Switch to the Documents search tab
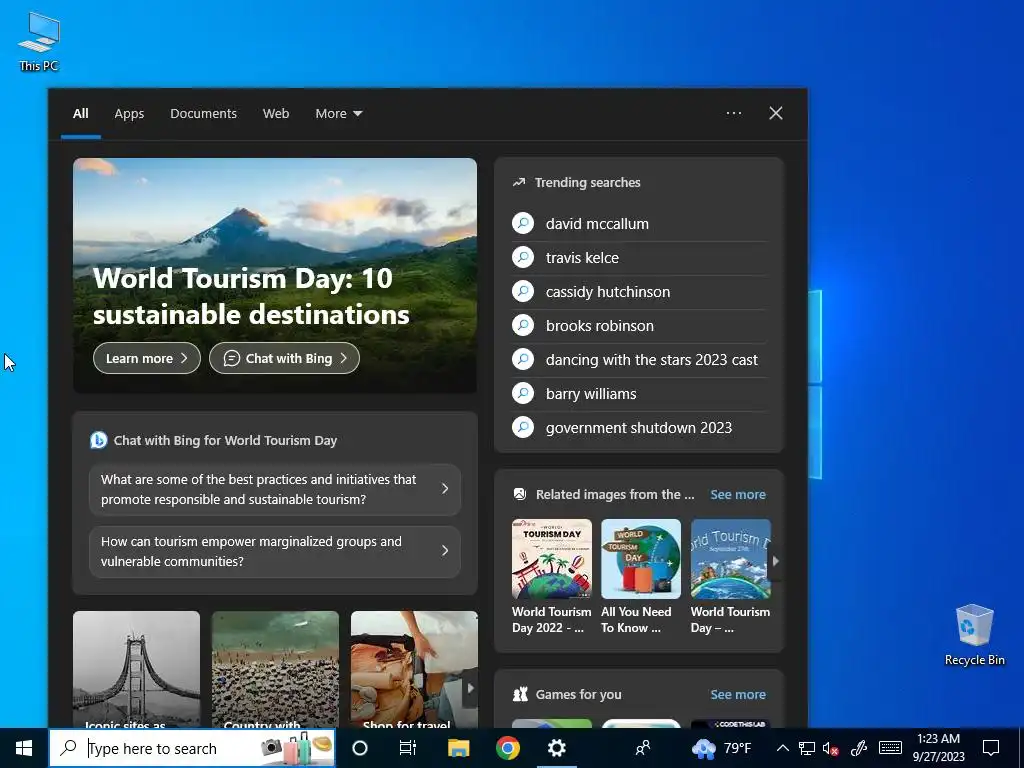This screenshot has height=768, width=1024. (x=203, y=114)
